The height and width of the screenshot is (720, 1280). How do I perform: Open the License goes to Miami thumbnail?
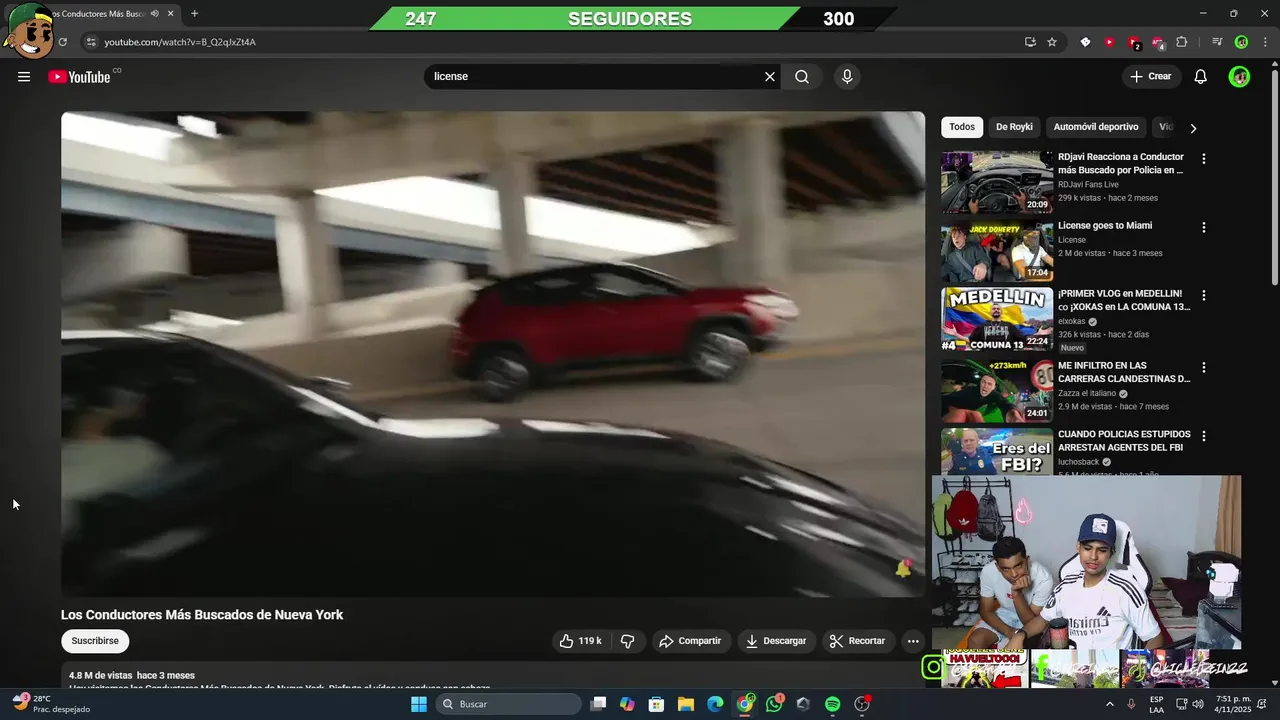(996, 250)
